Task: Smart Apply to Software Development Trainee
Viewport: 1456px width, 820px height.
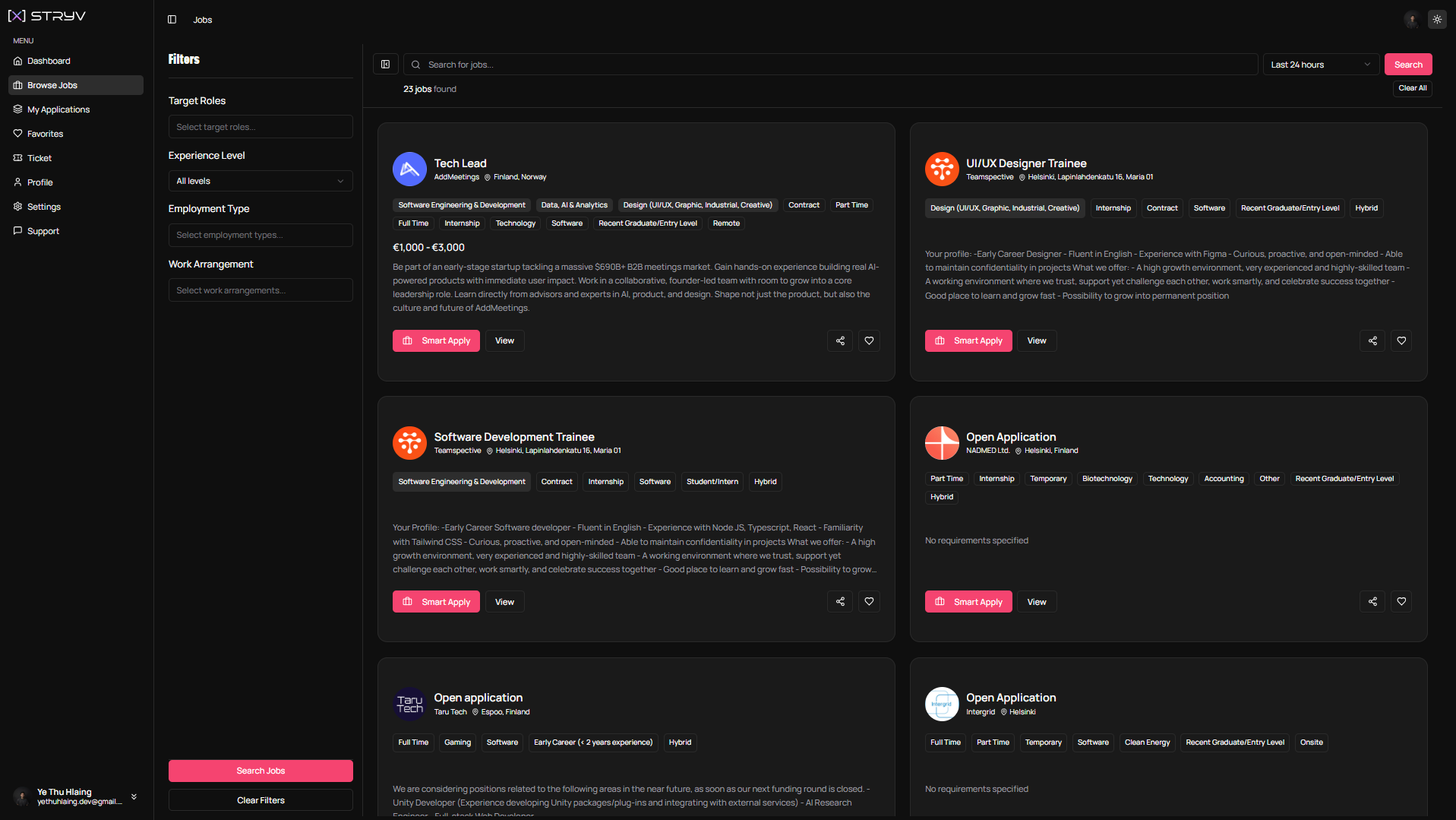Action: 436,602
